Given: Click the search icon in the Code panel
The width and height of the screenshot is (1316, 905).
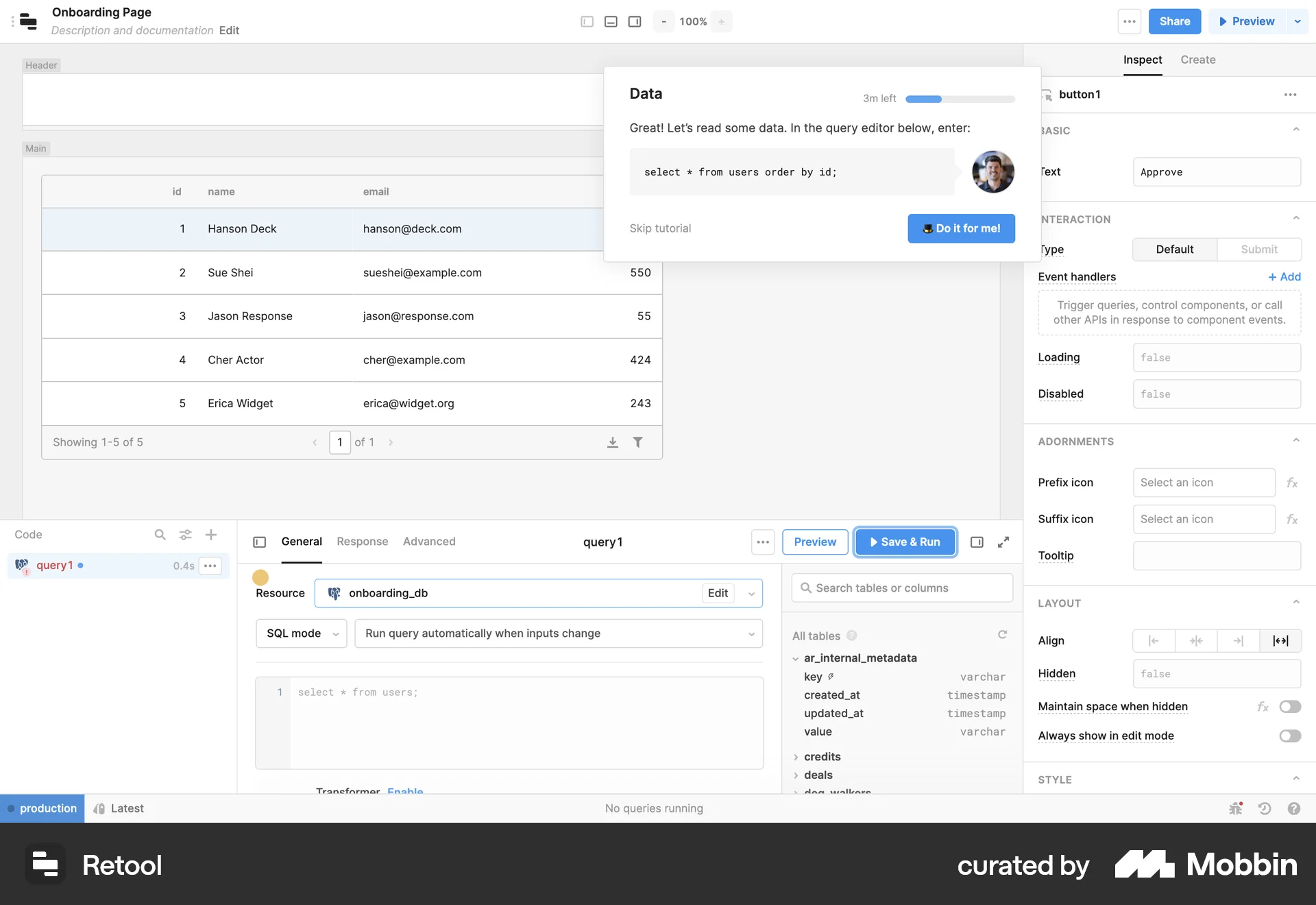Looking at the screenshot, I should [160, 535].
